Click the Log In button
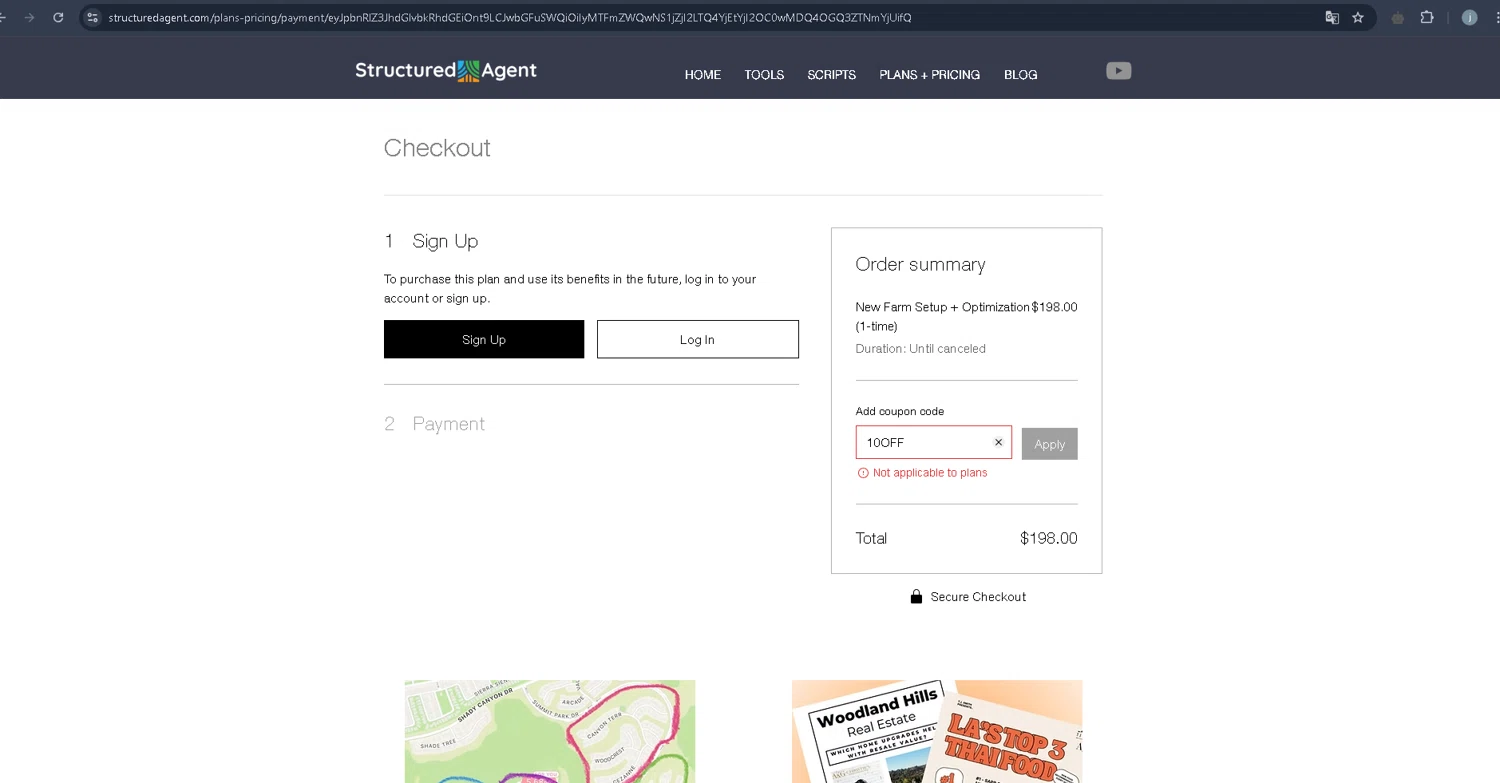The image size is (1500, 783). click(698, 339)
